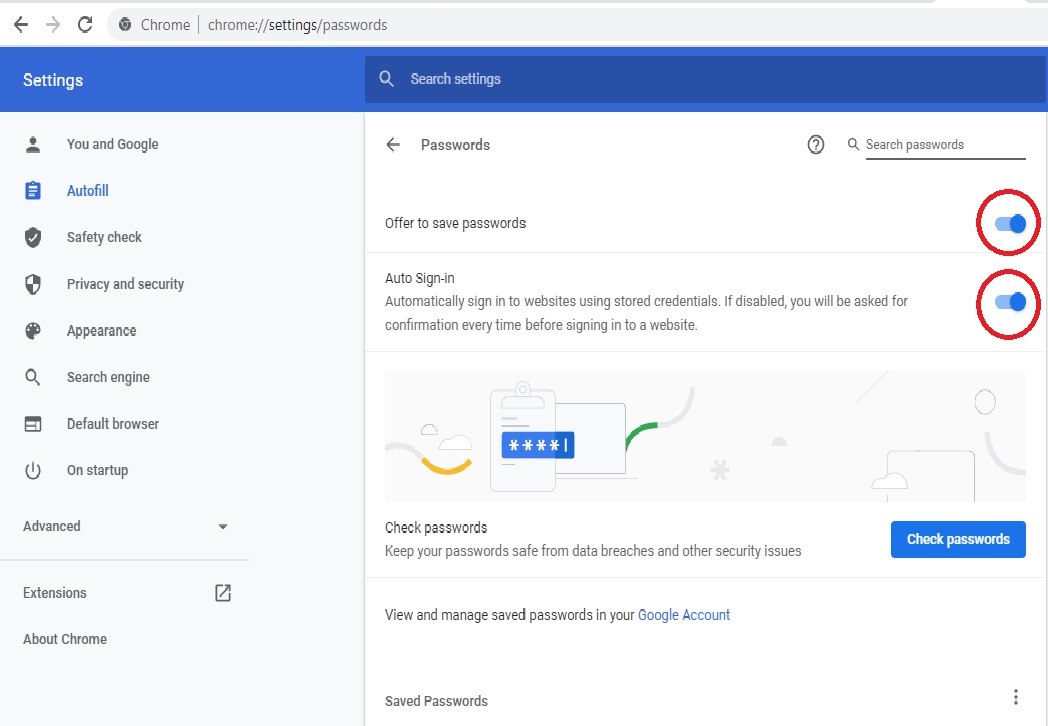Click the magnifier icon beside Search passwords
The height and width of the screenshot is (726, 1048).
pyautogui.click(x=853, y=144)
